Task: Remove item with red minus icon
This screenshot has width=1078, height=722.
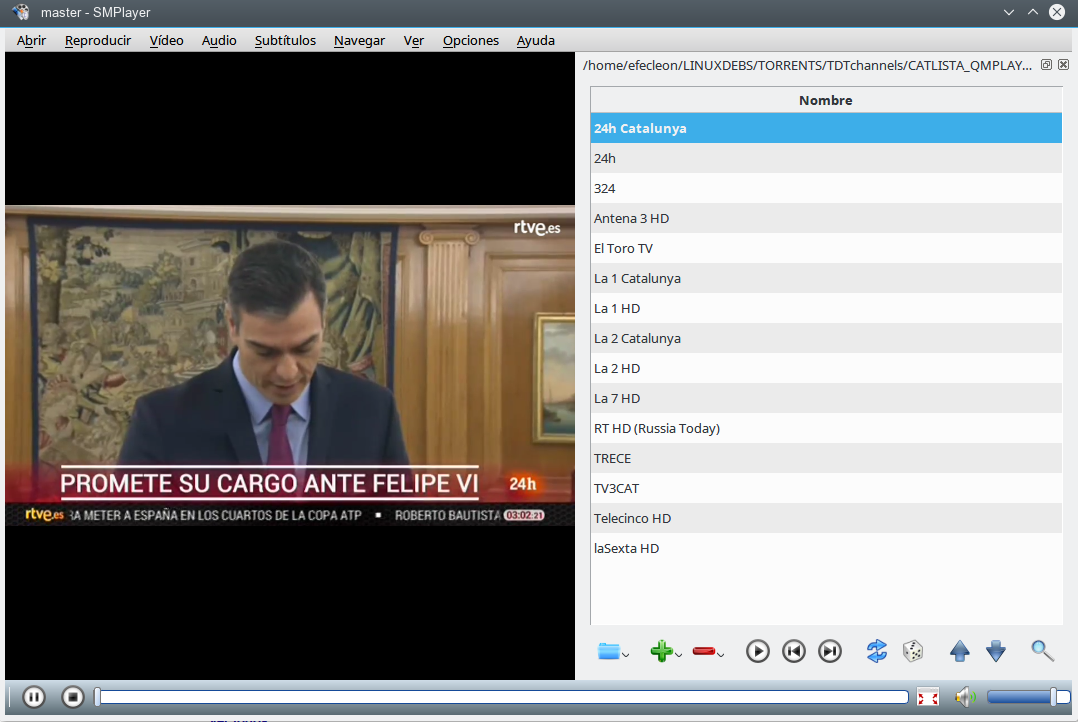Action: (703, 650)
